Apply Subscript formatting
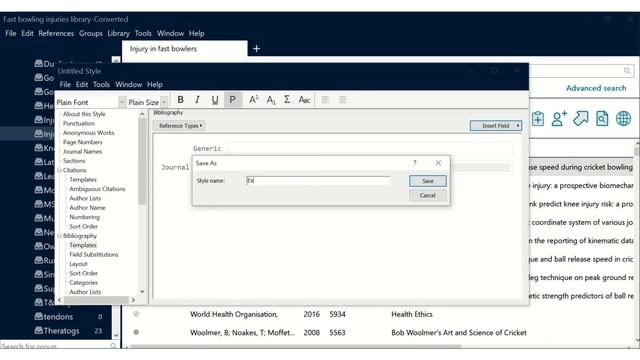640x360 pixels. tap(271, 100)
